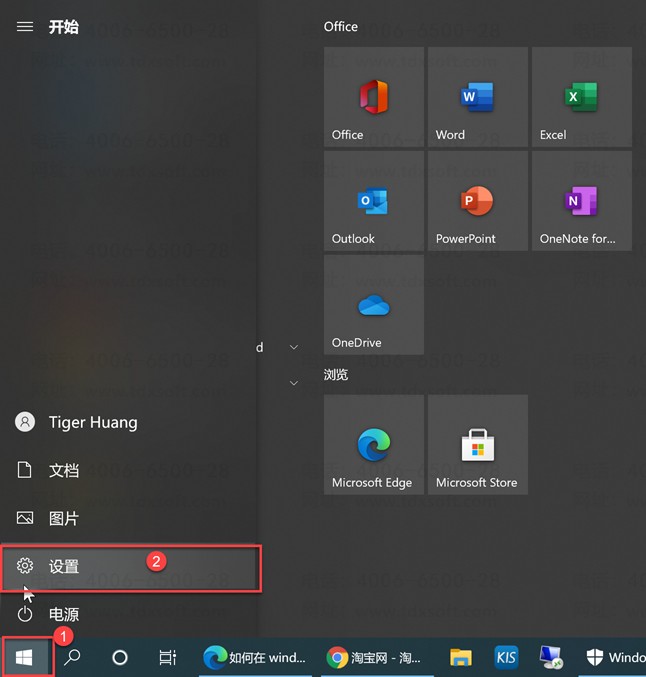The image size is (646, 677).
Task: Open the KIS app on taskbar
Action: 506,658
